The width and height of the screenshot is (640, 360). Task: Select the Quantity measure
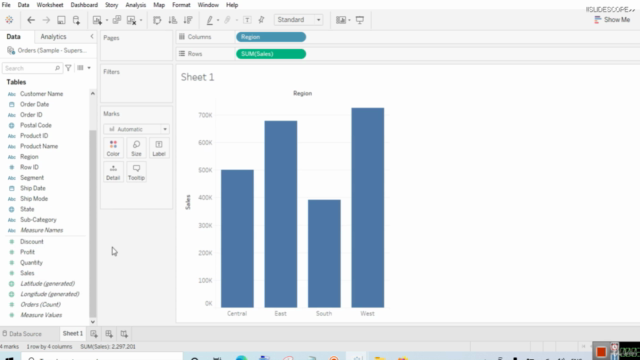tap(31, 263)
